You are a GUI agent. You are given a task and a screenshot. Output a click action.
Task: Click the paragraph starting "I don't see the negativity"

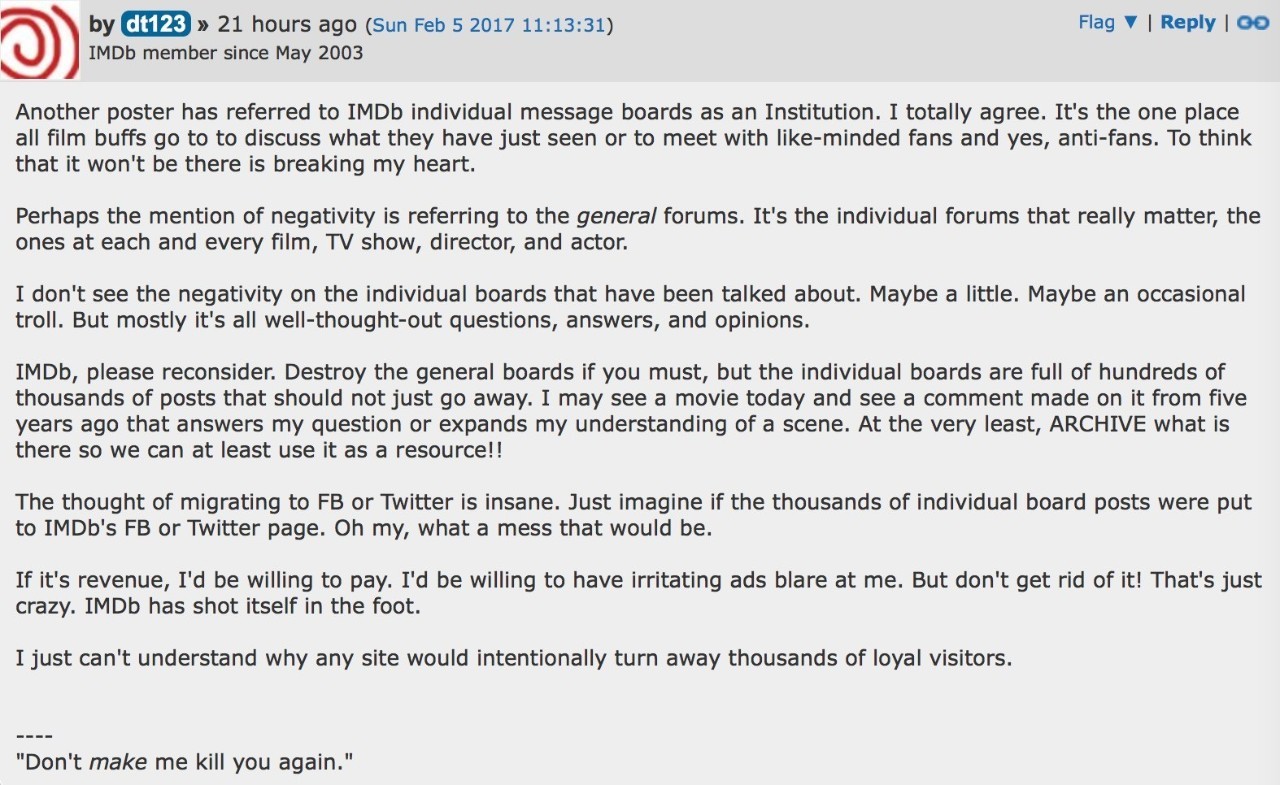[630, 307]
